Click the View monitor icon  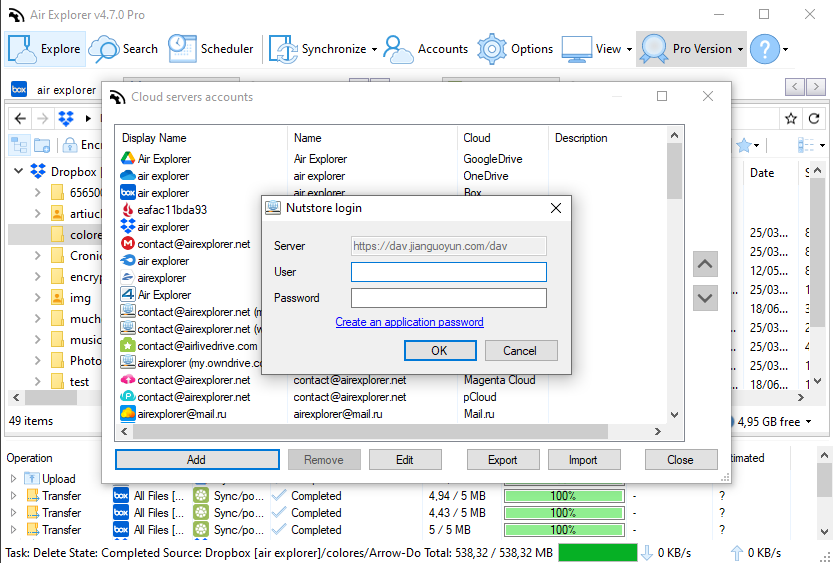(x=576, y=49)
